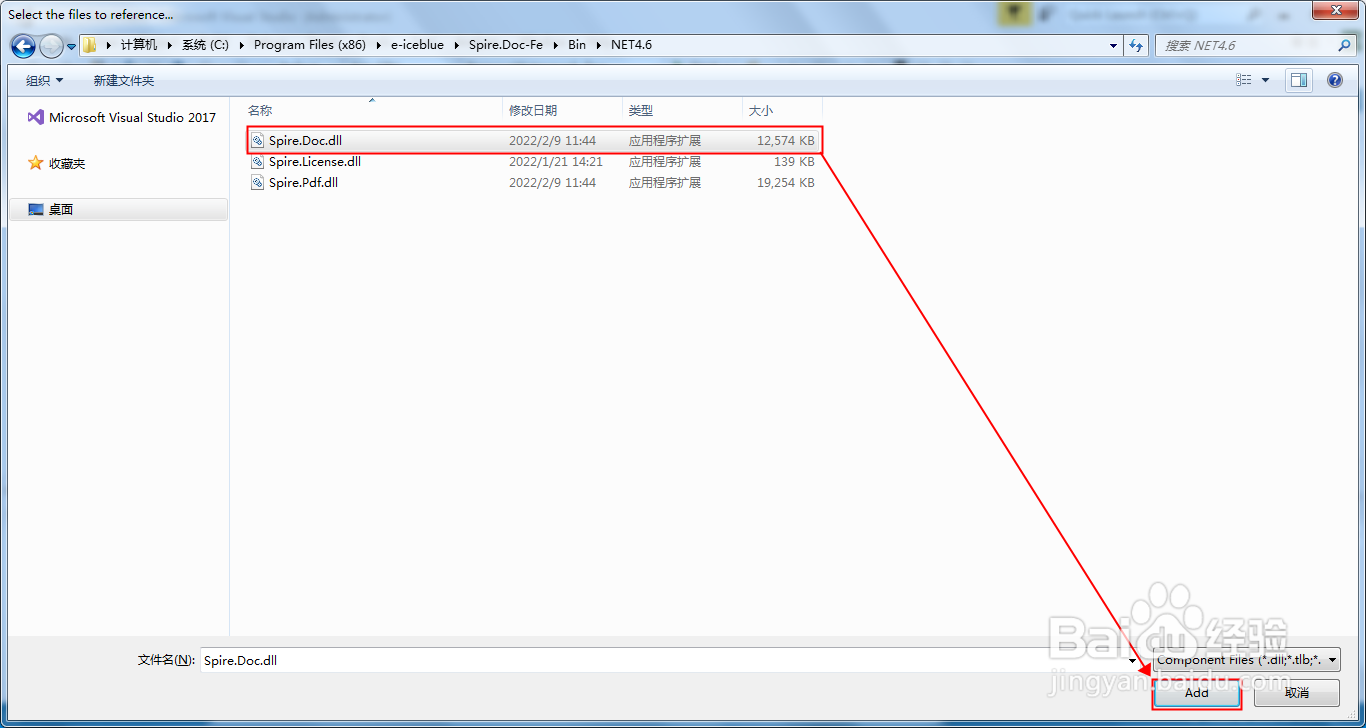Select Bin breadcrumb segment
Viewport: 1366px width, 728px height.
tap(577, 45)
